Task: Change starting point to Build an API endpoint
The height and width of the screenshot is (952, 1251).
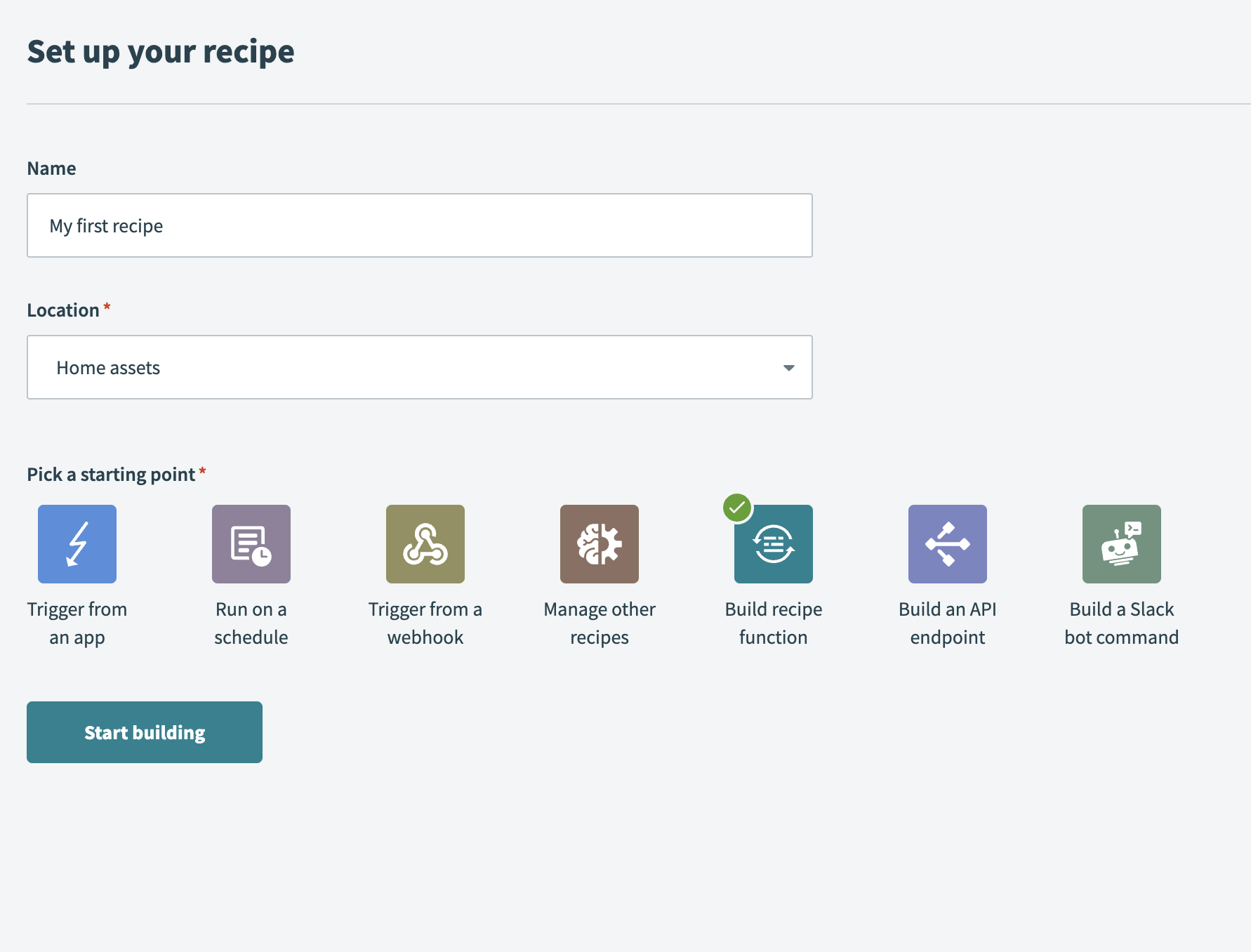Action: [x=947, y=543]
